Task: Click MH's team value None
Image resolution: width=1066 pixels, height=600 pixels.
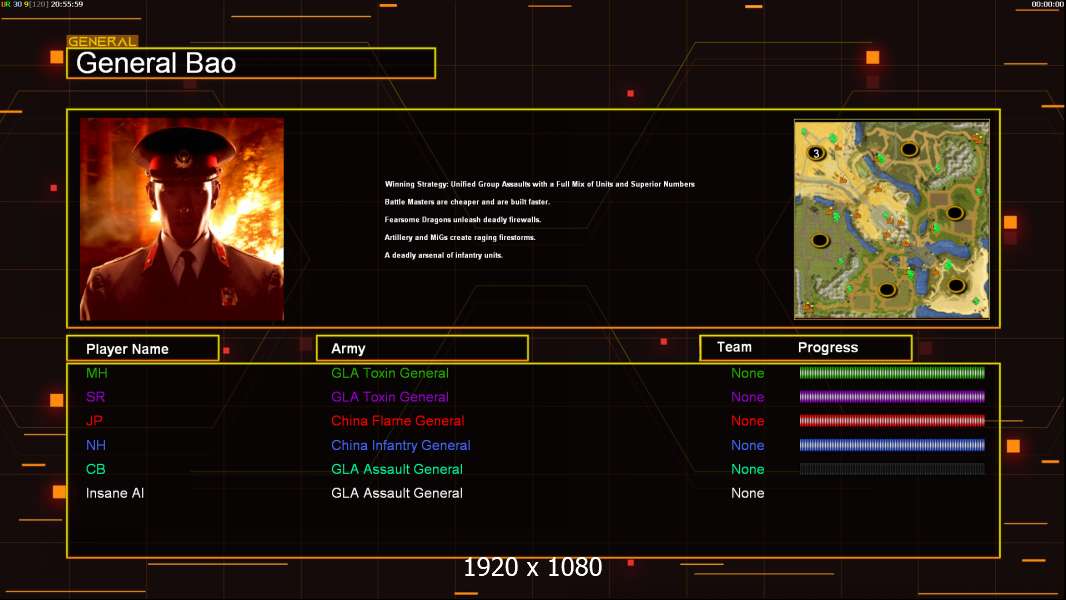Action: 747,373
